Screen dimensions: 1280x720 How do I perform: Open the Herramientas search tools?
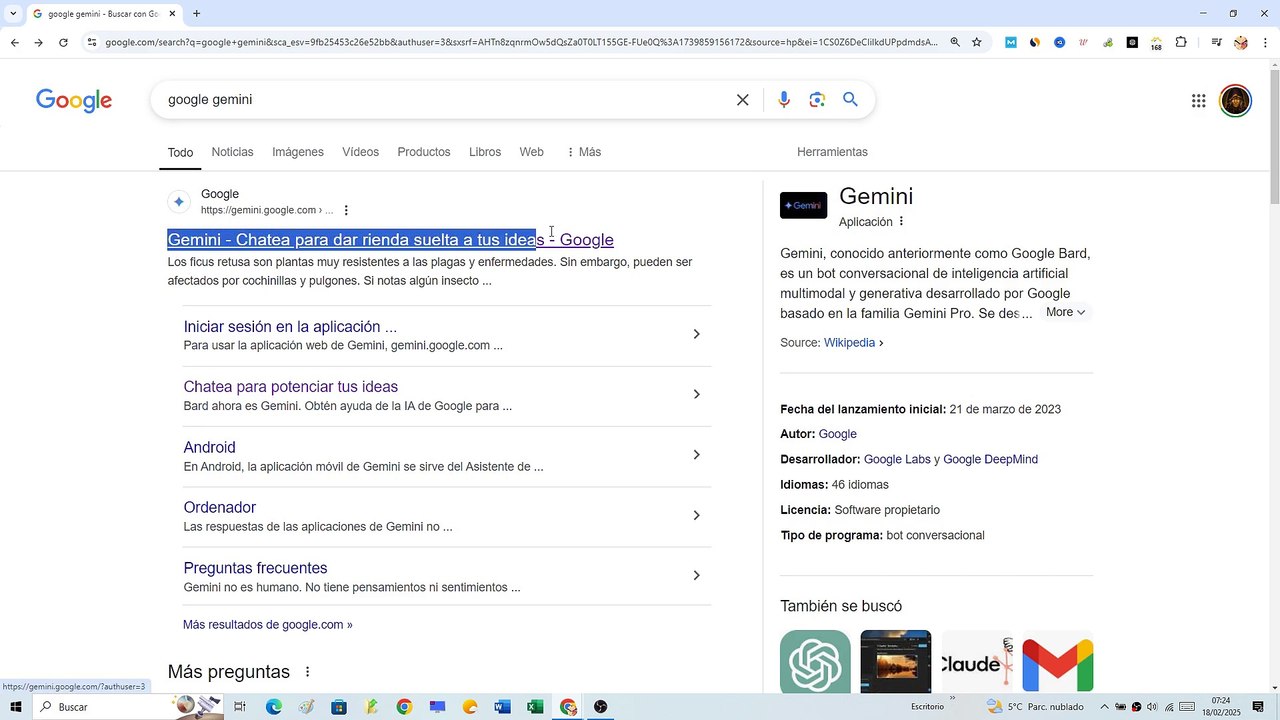832,152
